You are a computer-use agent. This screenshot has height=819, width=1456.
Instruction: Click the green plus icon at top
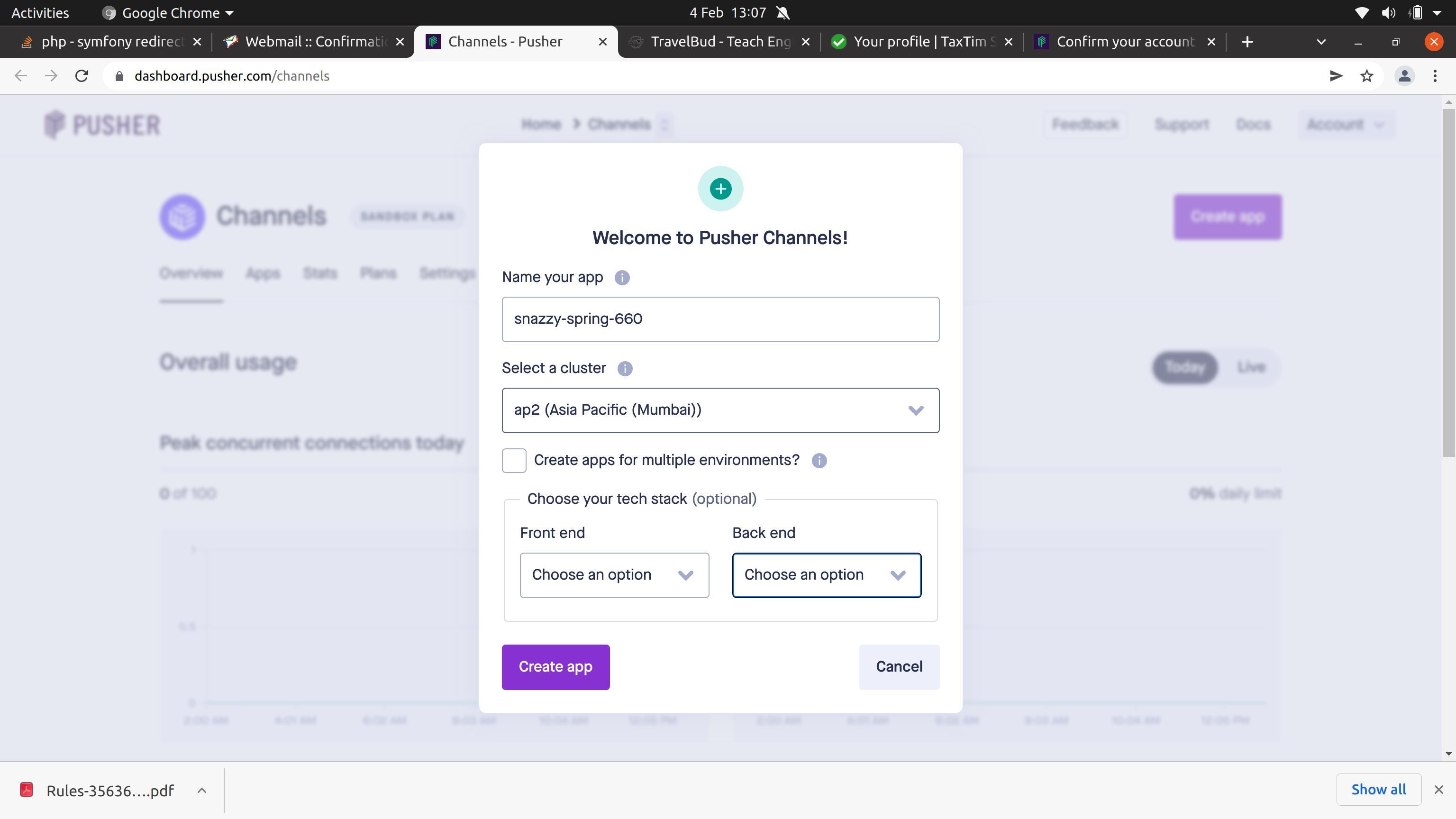(x=720, y=188)
